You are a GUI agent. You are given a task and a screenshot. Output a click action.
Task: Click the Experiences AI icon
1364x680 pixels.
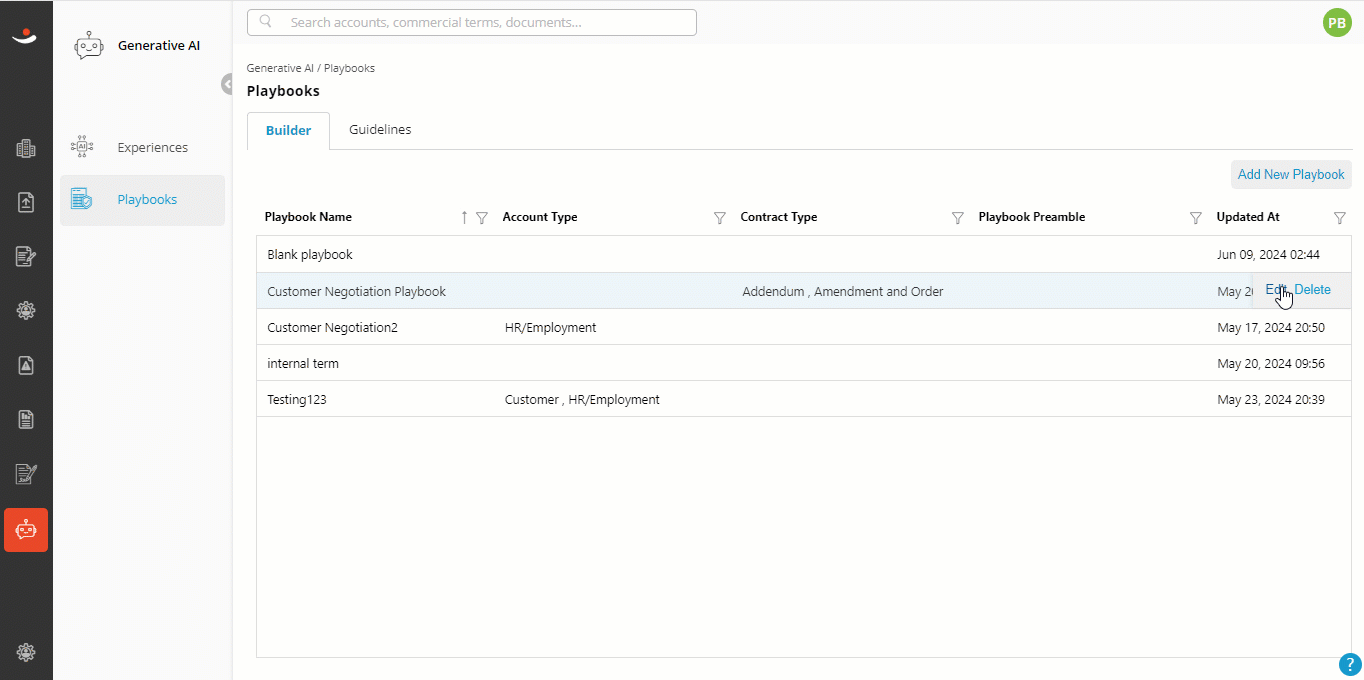(x=82, y=147)
